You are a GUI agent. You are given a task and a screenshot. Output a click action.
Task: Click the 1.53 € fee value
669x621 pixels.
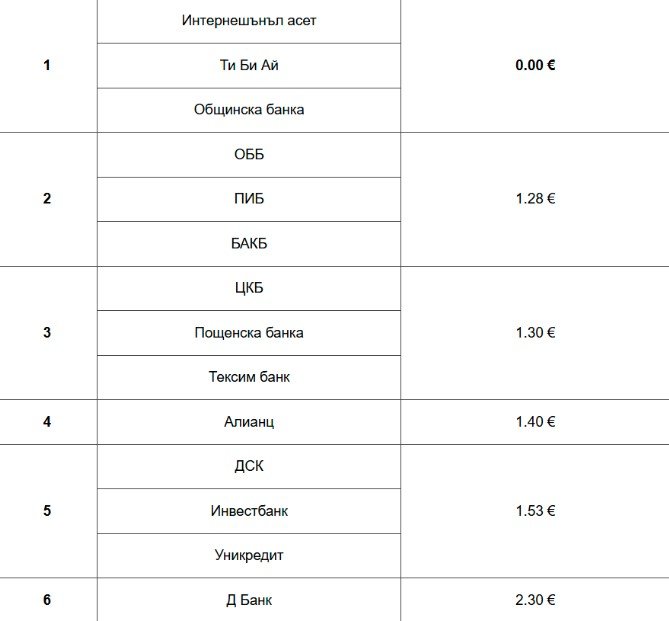535,511
